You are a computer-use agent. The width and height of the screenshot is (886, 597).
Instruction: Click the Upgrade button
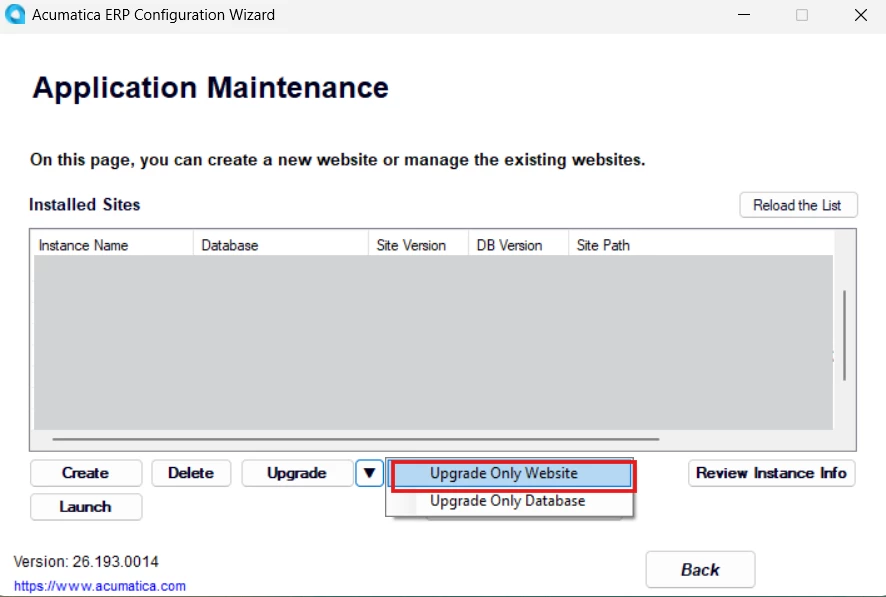(297, 473)
